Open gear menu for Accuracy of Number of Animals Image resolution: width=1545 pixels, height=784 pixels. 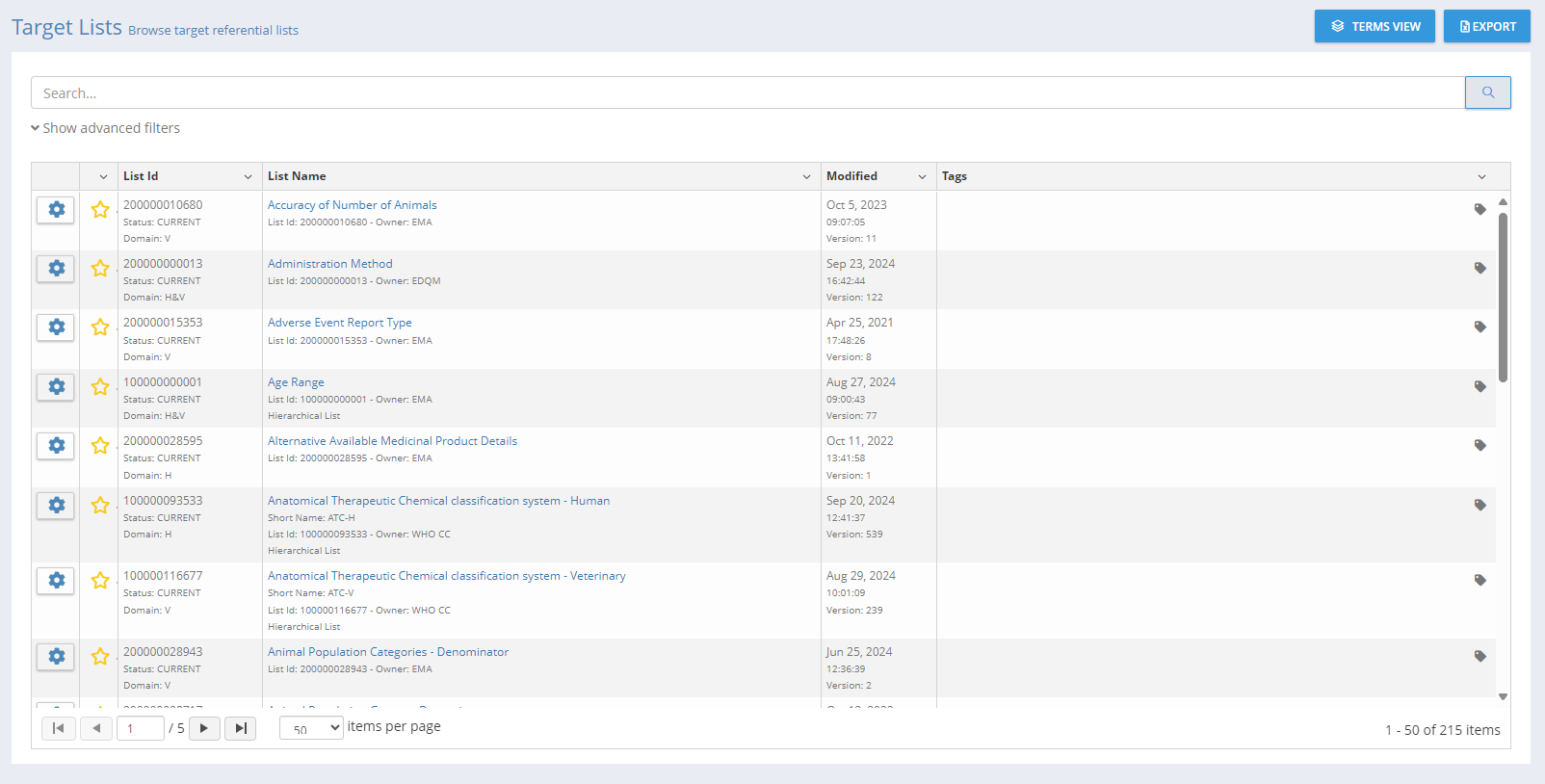(56, 210)
